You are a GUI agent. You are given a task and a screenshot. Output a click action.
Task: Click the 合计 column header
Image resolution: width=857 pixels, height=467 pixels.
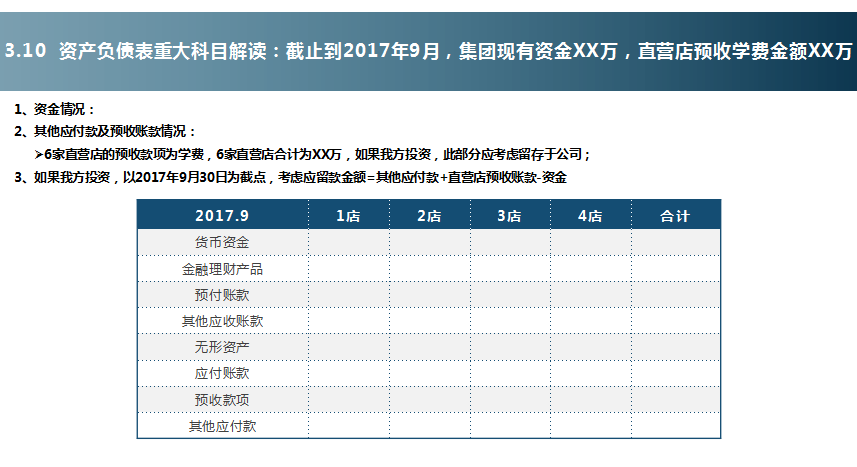(676, 215)
